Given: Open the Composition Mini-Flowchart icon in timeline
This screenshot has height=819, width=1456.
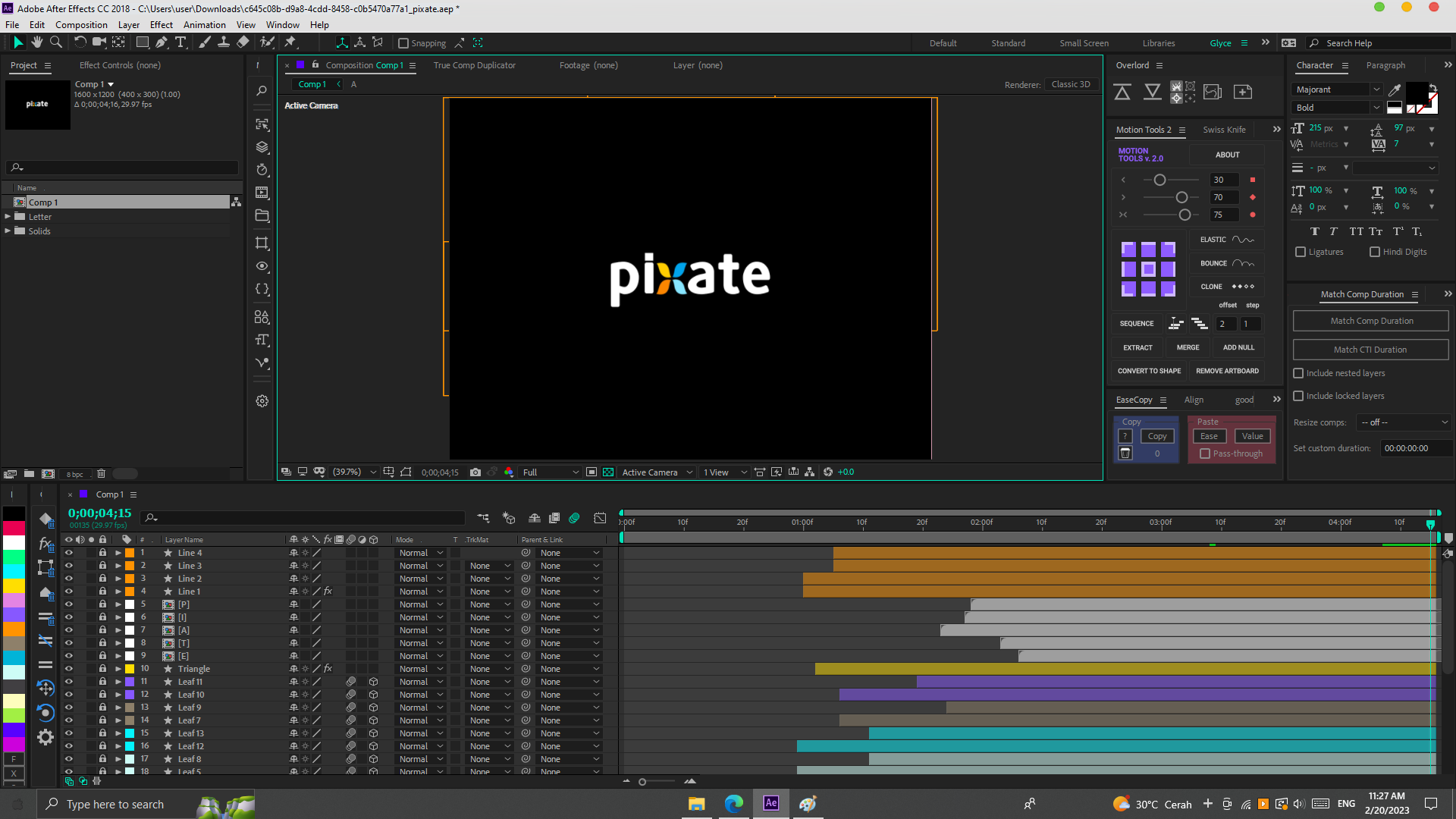Looking at the screenshot, I should (x=483, y=518).
